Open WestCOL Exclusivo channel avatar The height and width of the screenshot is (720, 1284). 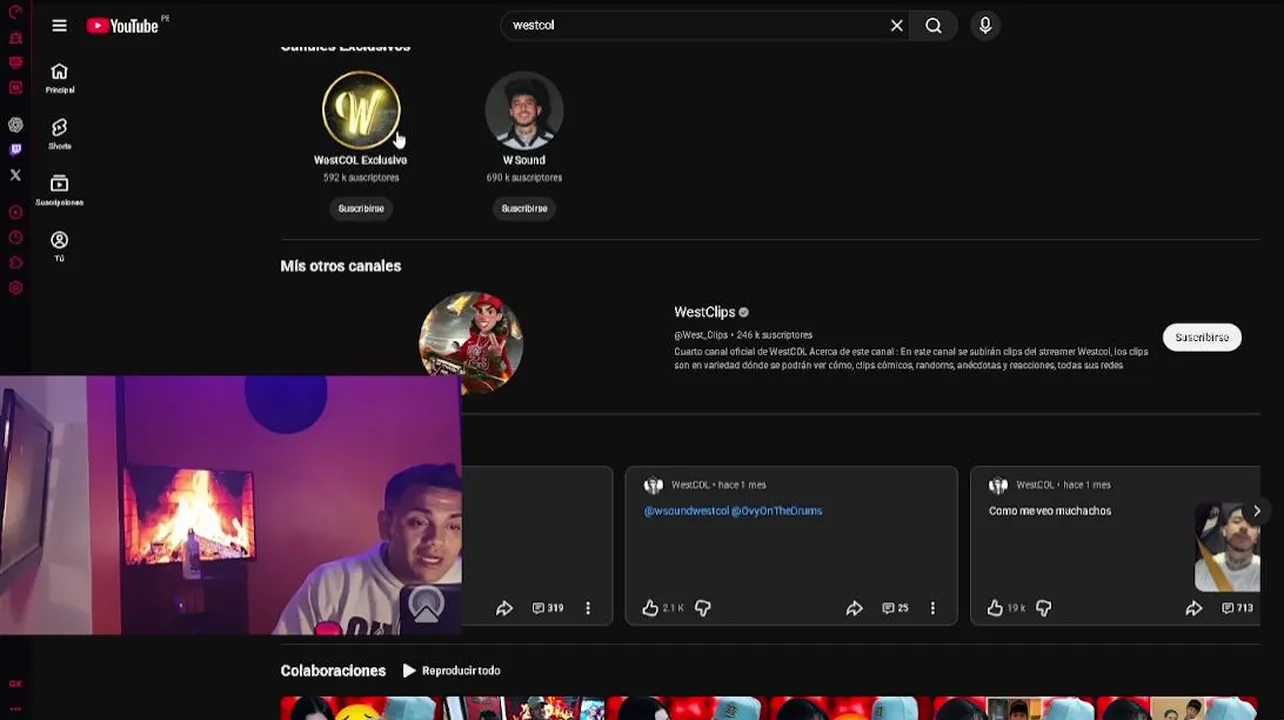pyautogui.click(x=361, y=110)
